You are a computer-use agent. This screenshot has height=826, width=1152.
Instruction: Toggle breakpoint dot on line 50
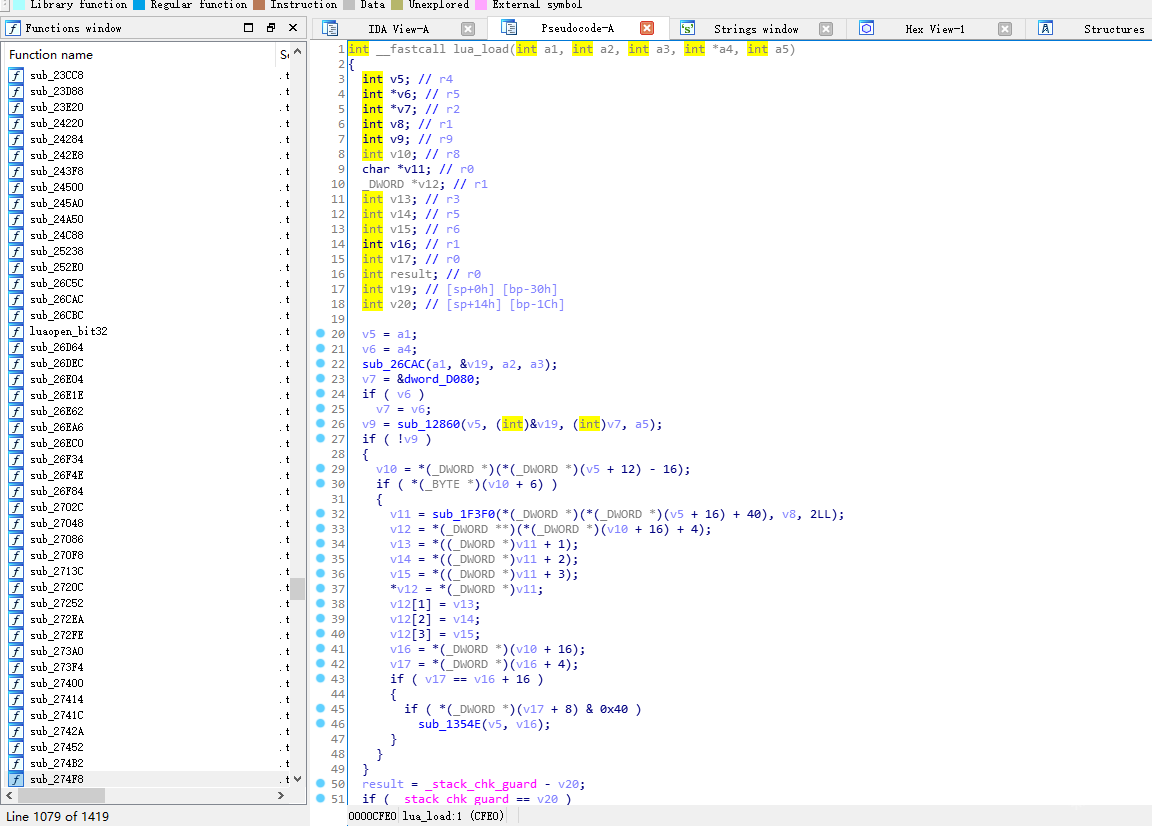320,783
